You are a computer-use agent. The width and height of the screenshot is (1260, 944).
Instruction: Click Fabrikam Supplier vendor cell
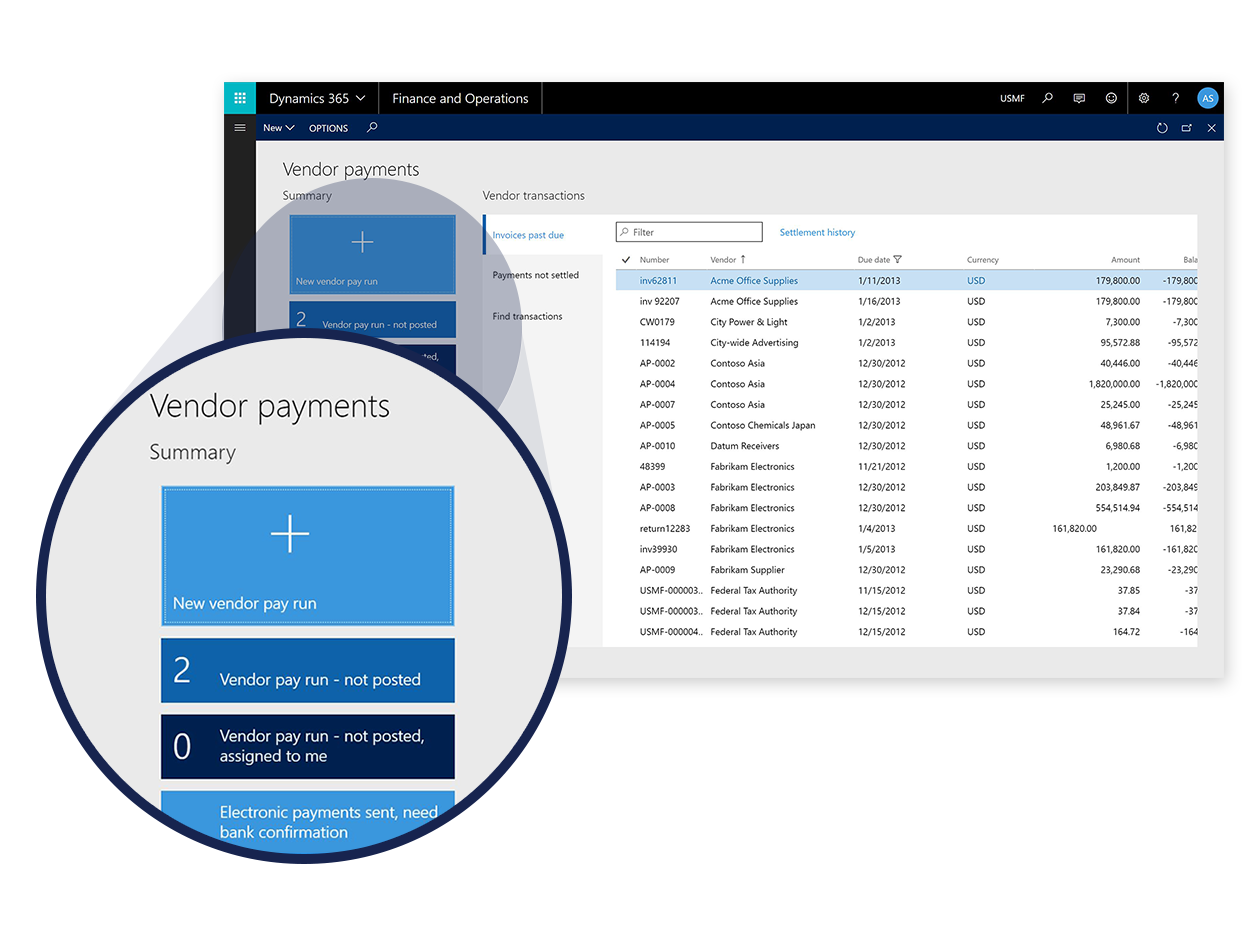[x=748, y=570]
